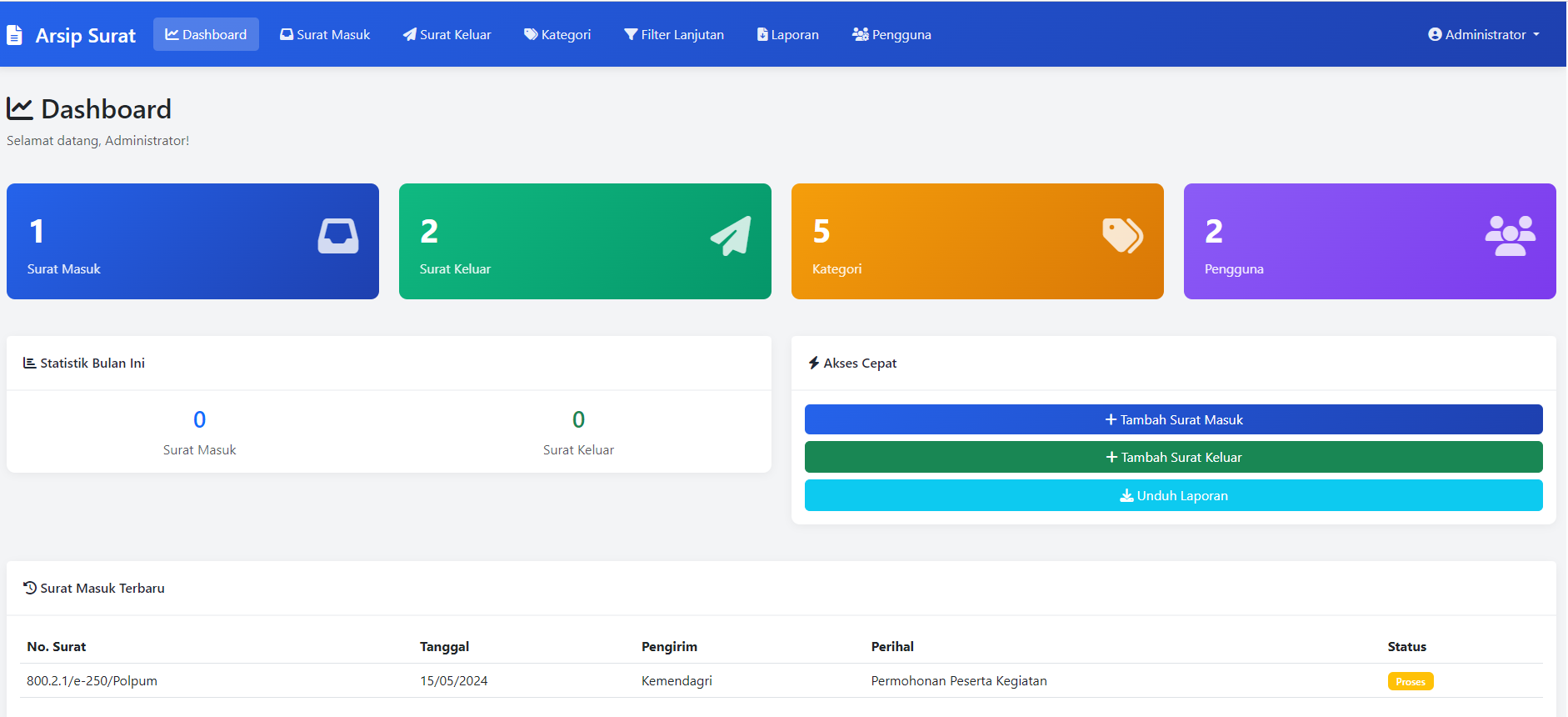The height and width of the screenshot is (717, 1568).
Task: Click the Tambah Surat Keluar button
Action: tap(1174, 457)
